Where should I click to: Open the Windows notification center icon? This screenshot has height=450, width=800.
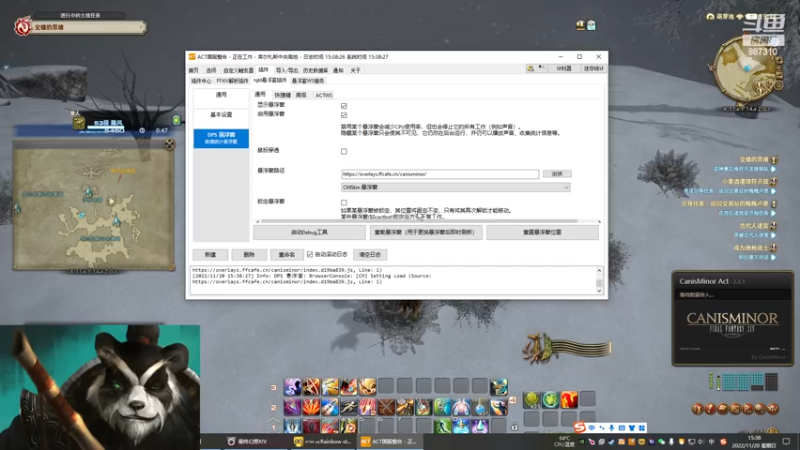pos(787,441)
